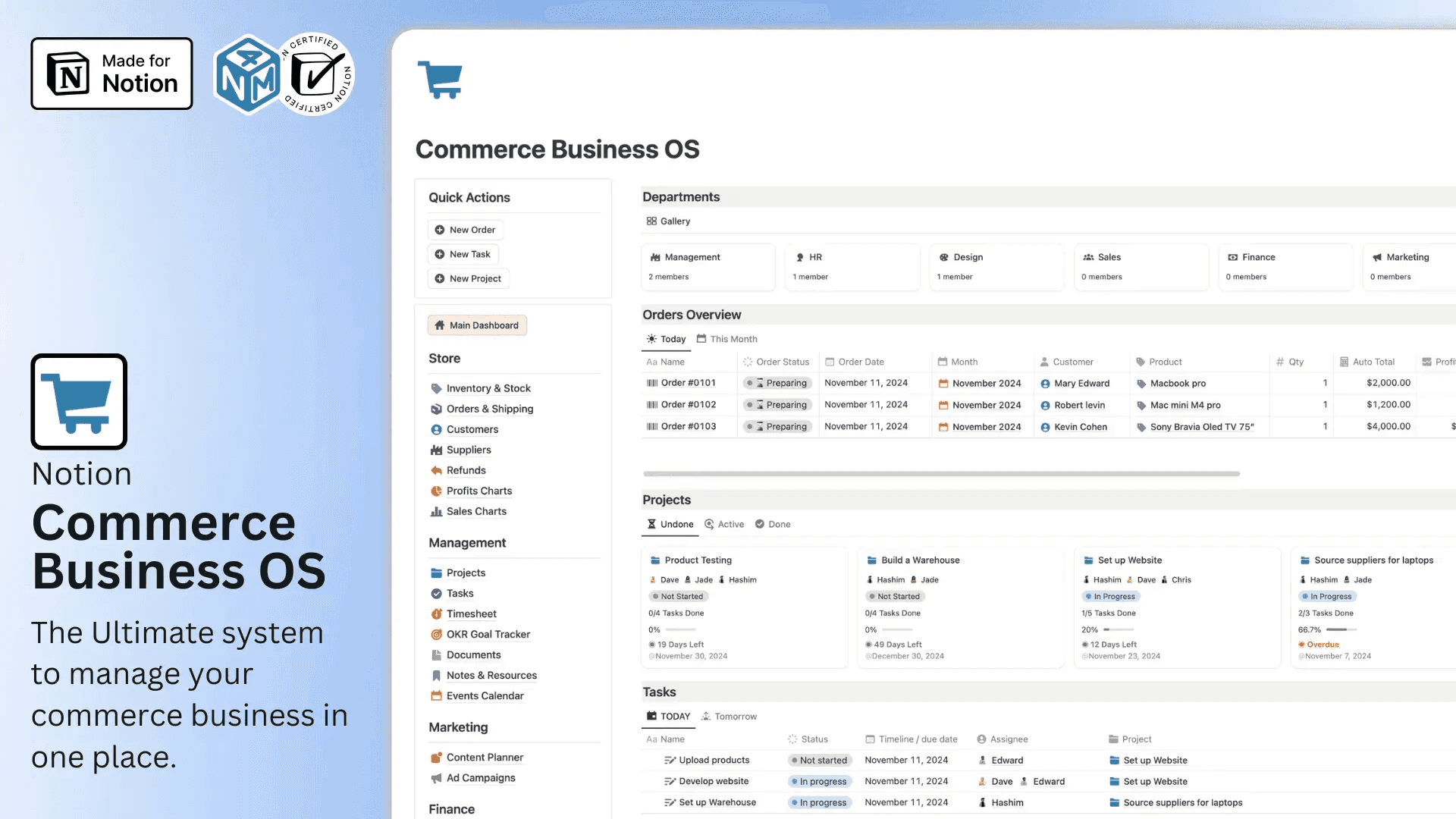The image size is (1456, 819).
Task: Click the Ad Campaigns megaphone icon
Action: point(436,778)
